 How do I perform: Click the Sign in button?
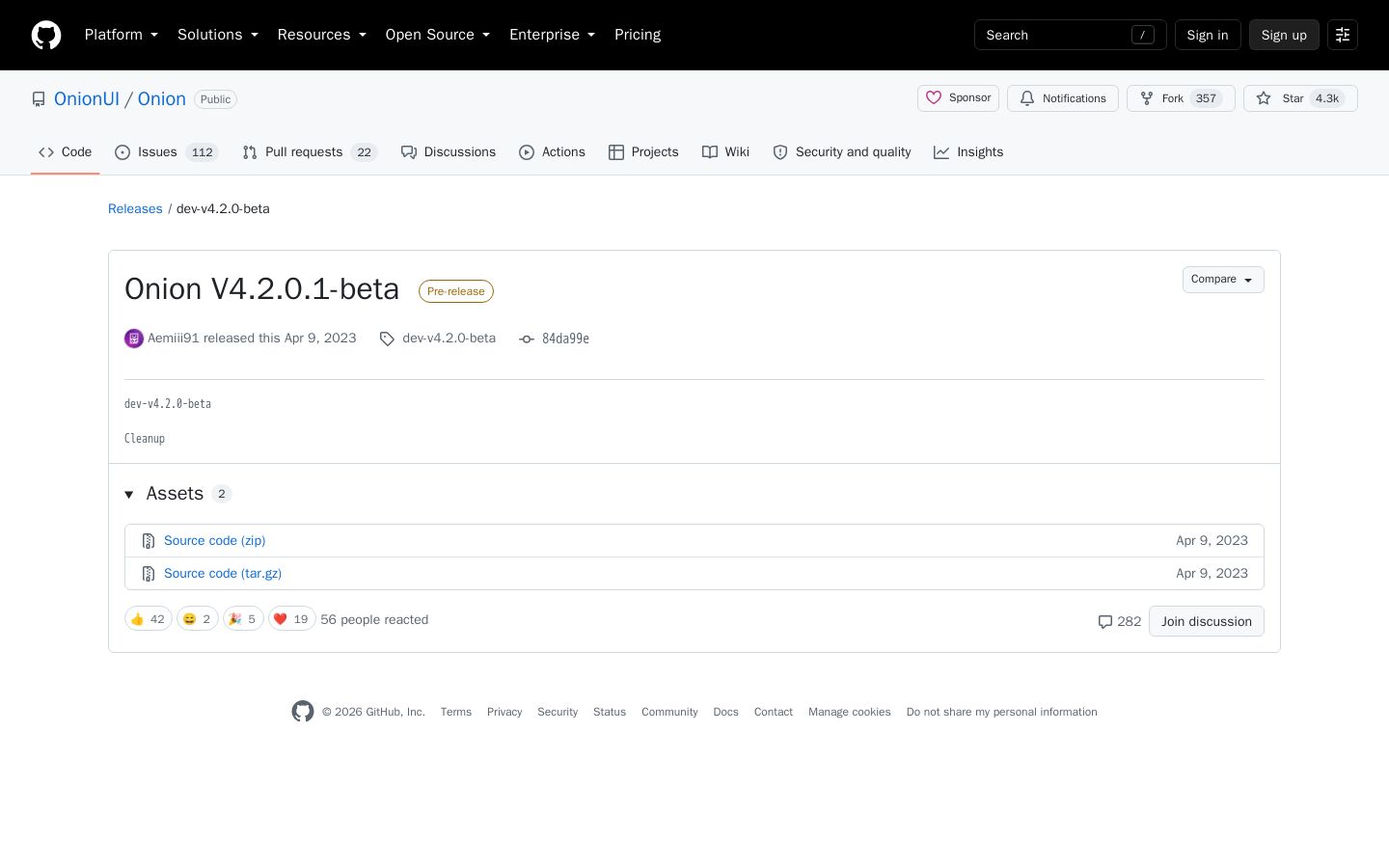tap(1208, 35)
